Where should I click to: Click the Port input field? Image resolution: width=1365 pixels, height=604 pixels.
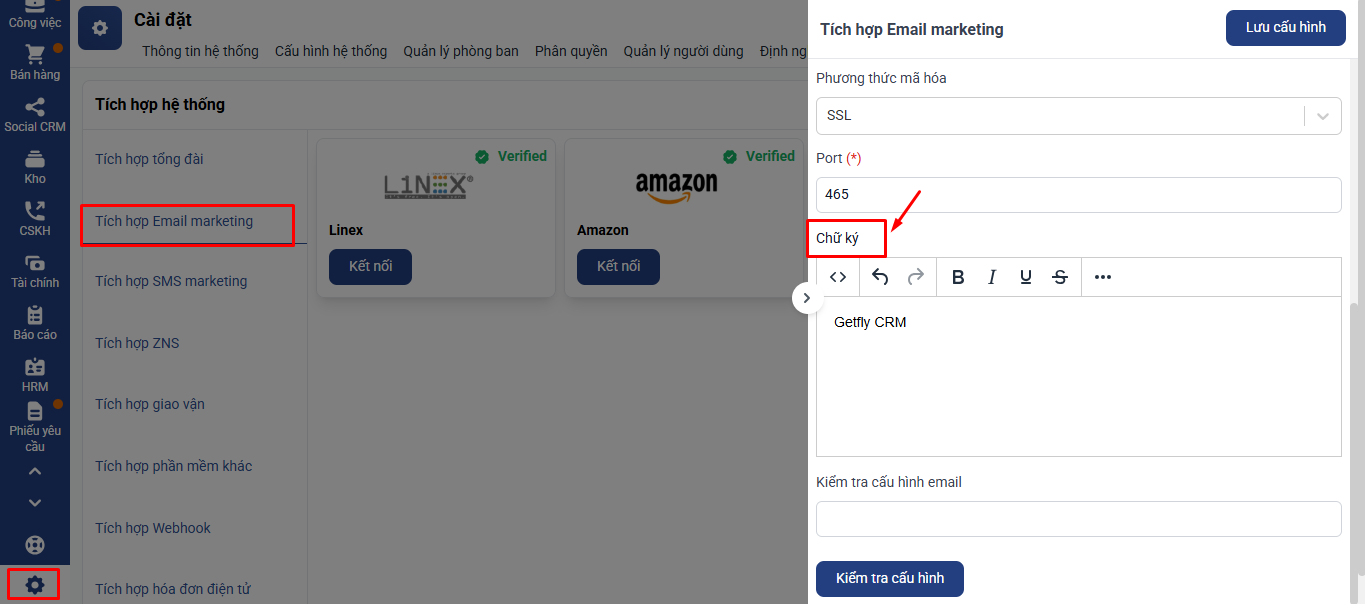coord(1078,194)
